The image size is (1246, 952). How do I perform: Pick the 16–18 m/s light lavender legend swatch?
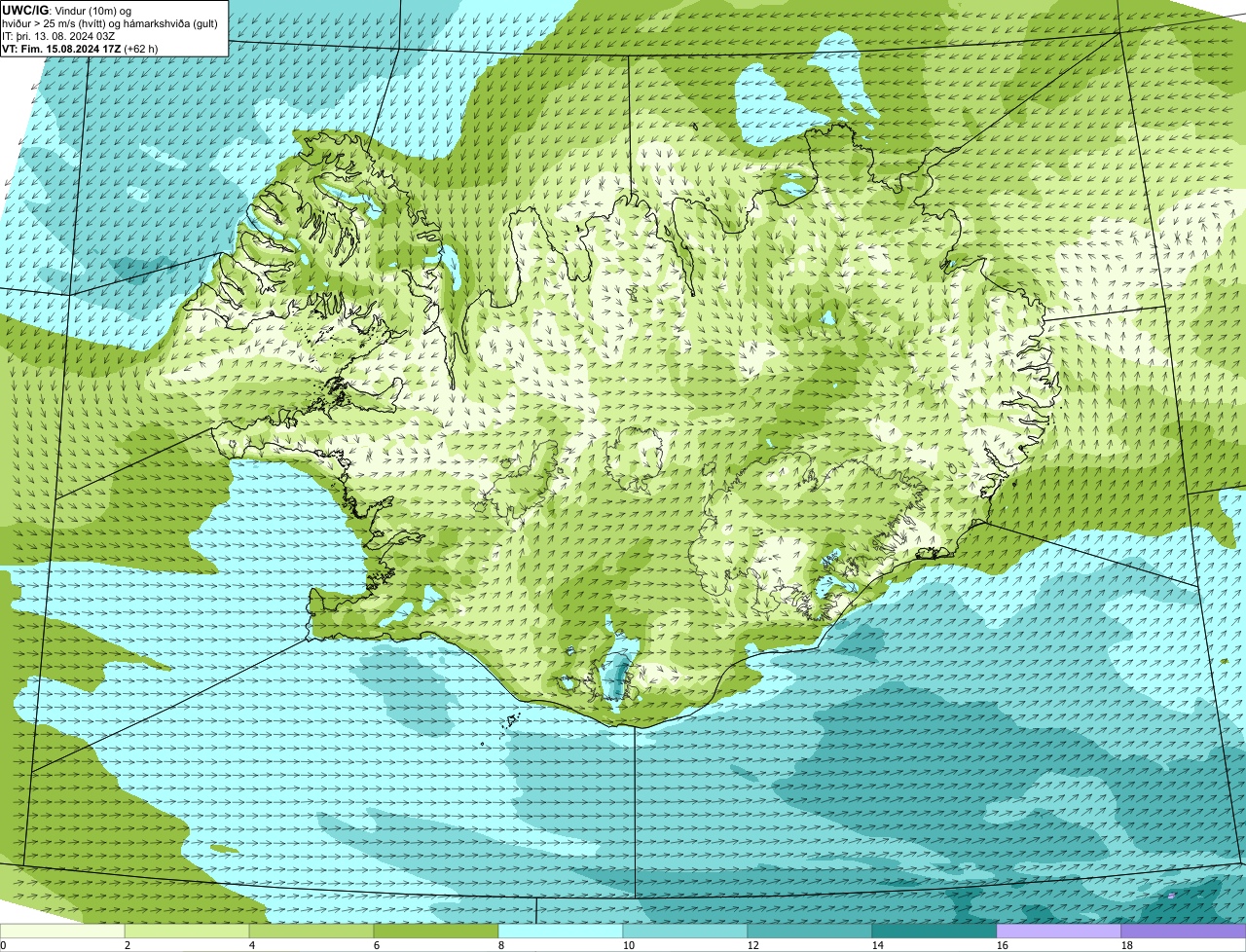click(x=1059, y=931)
